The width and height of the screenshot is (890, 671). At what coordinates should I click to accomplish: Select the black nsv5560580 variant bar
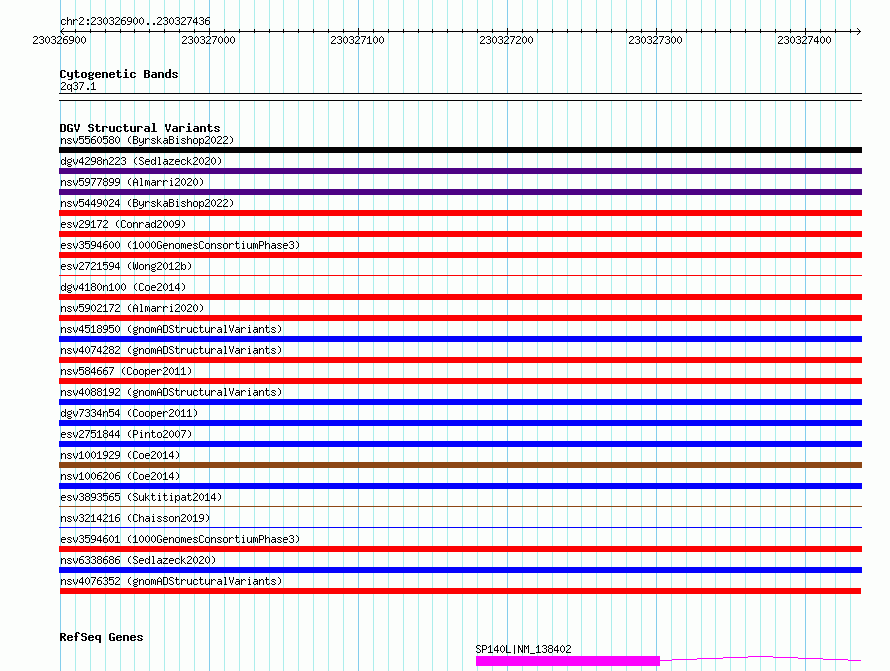460,150
